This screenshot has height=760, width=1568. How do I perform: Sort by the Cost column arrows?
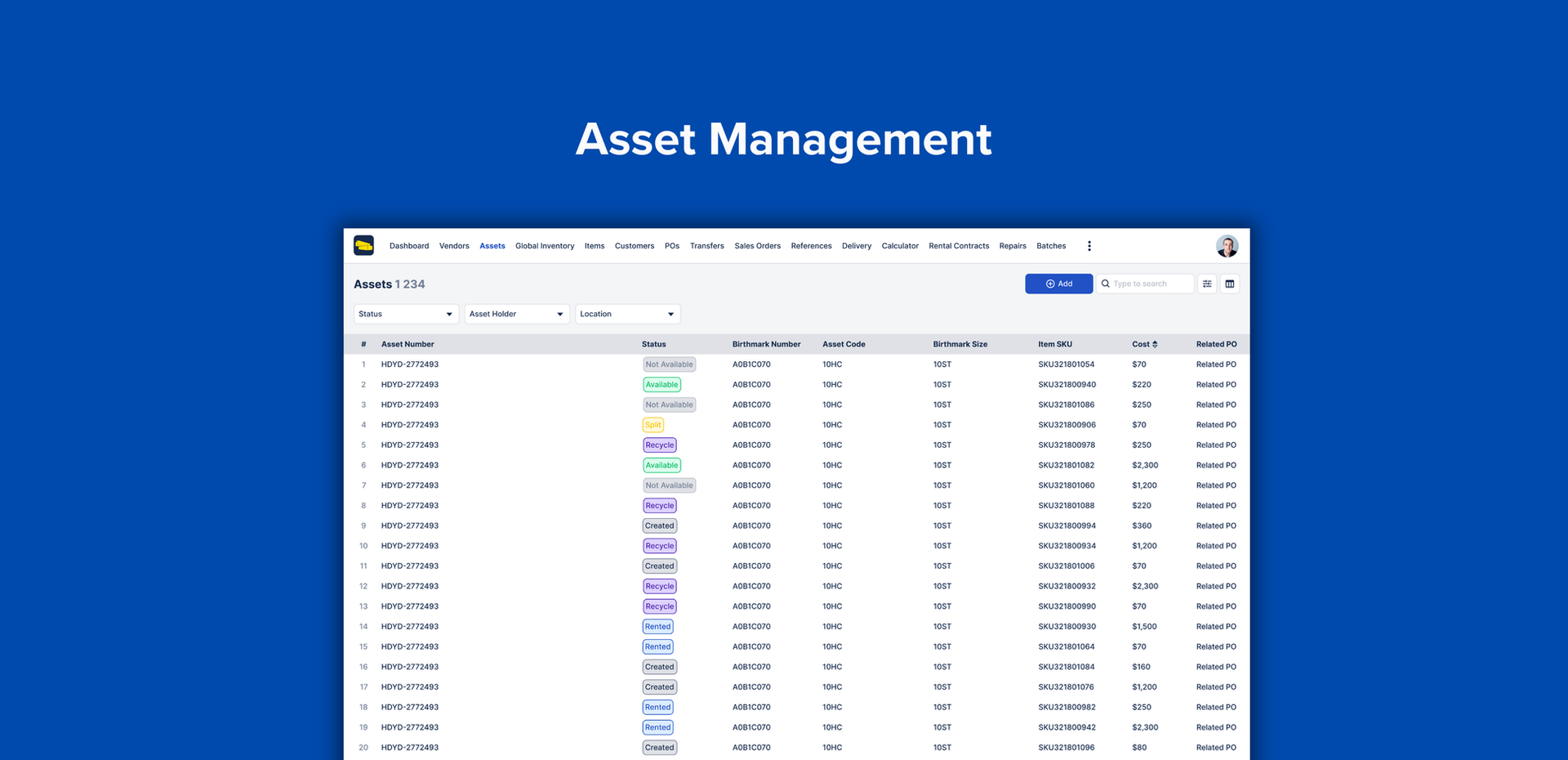tap(1155, 344)
